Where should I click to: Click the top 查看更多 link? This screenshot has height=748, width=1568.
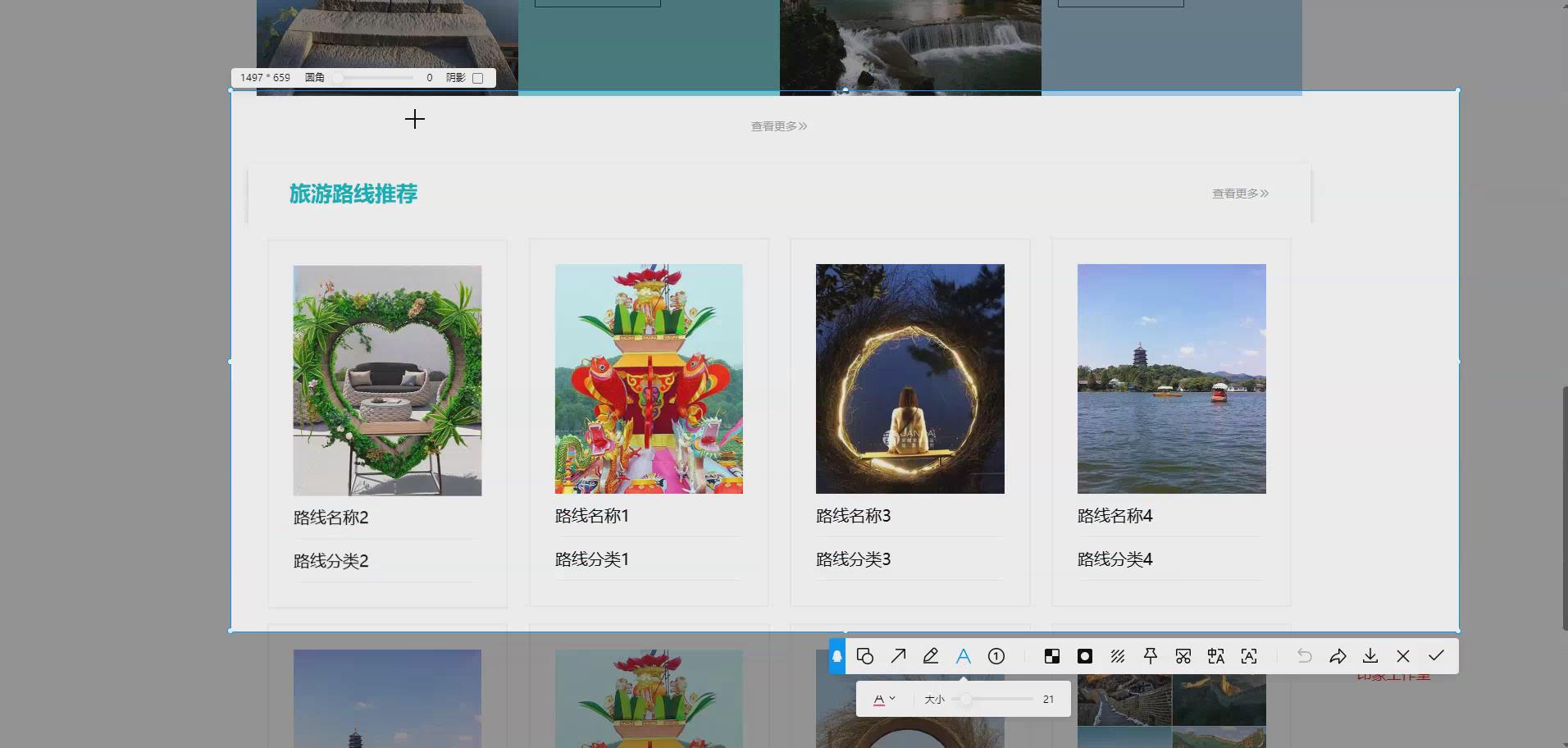777,125
